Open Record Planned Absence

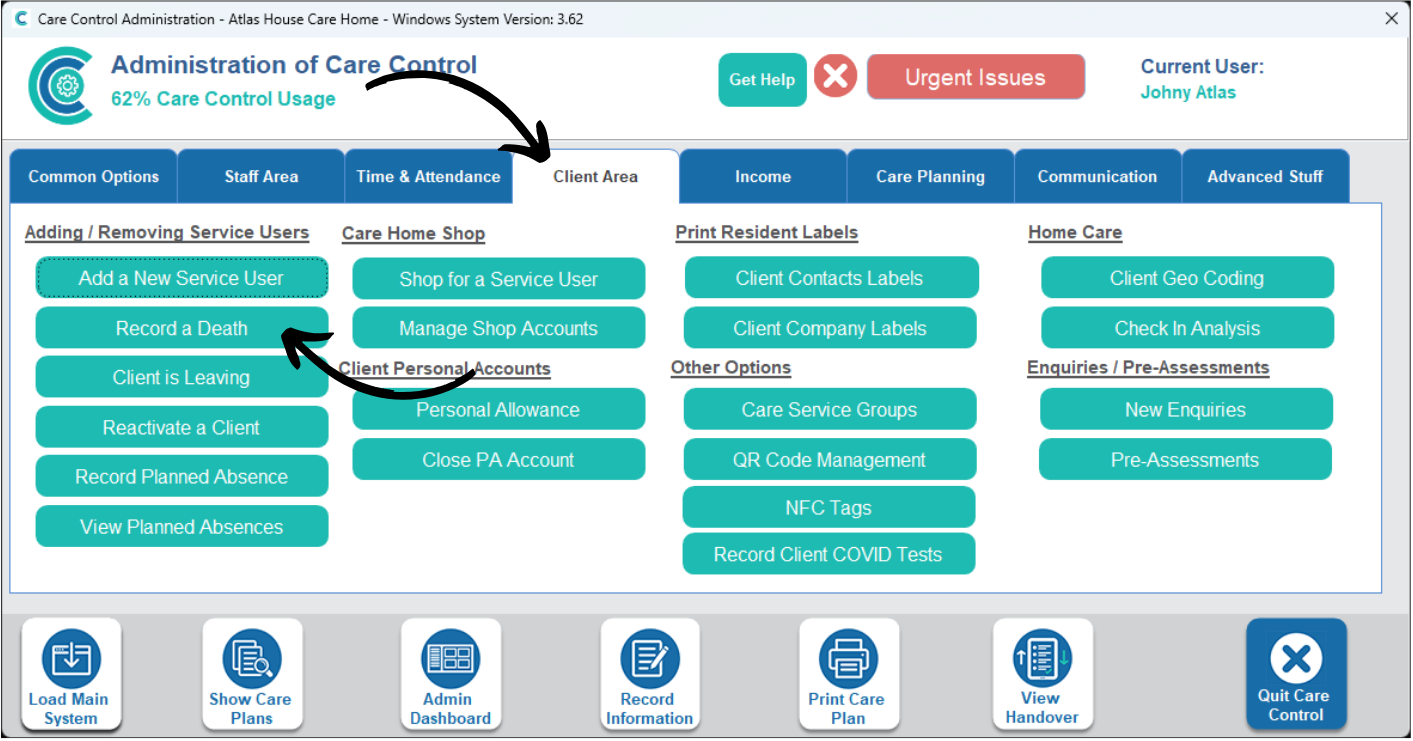pyautogui.click(x=182, y=477)
